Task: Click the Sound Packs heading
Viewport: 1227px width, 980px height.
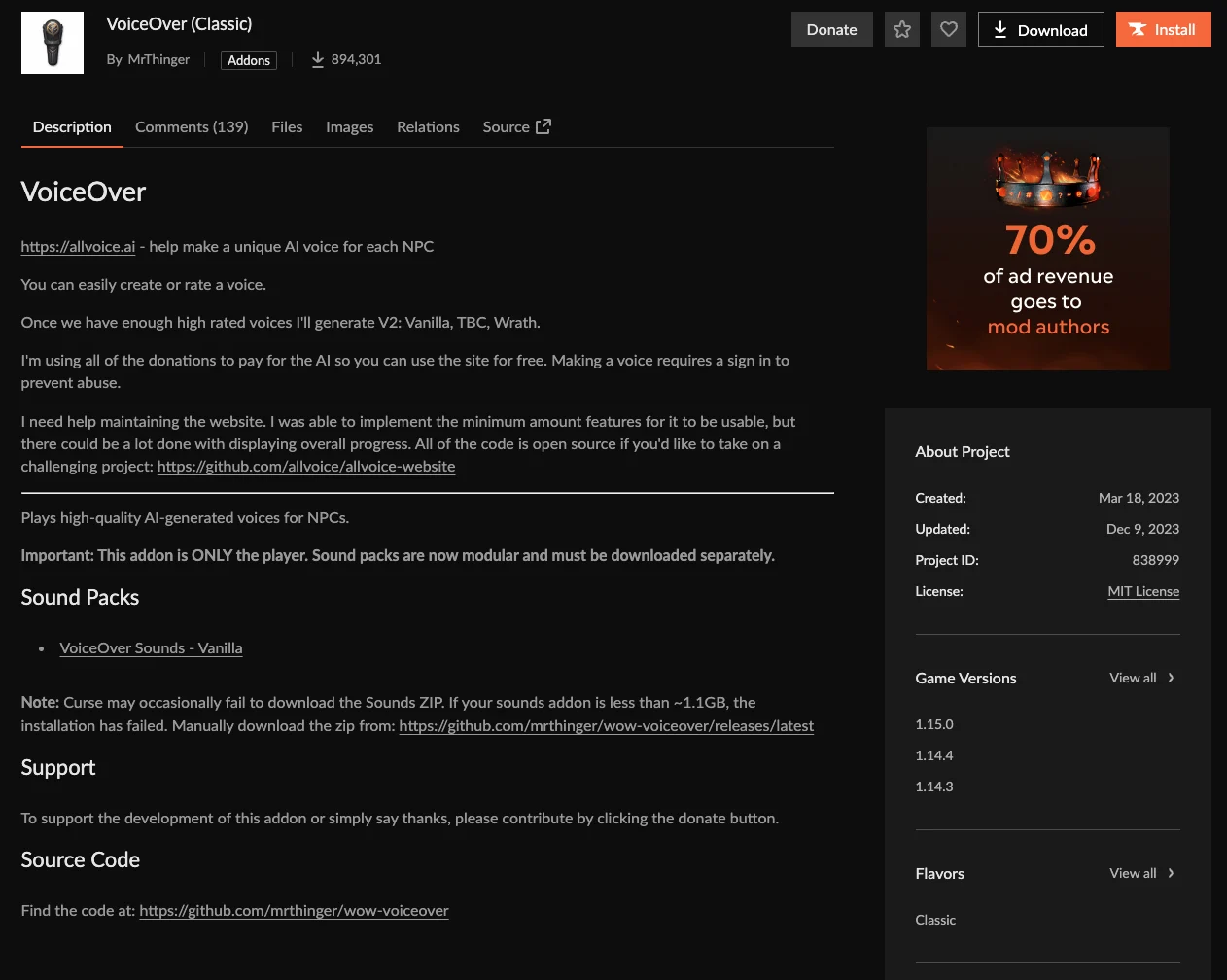Action: pos(80,598)
